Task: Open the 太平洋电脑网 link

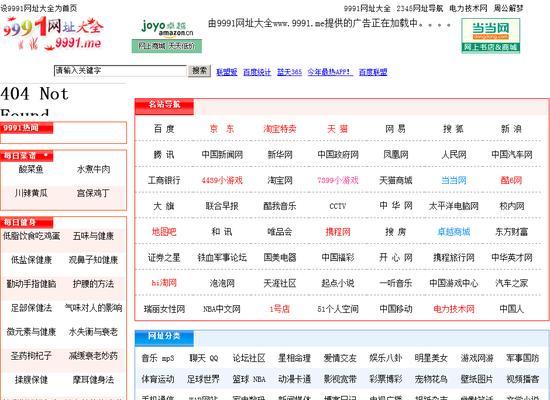Action: tap(453, 206)
